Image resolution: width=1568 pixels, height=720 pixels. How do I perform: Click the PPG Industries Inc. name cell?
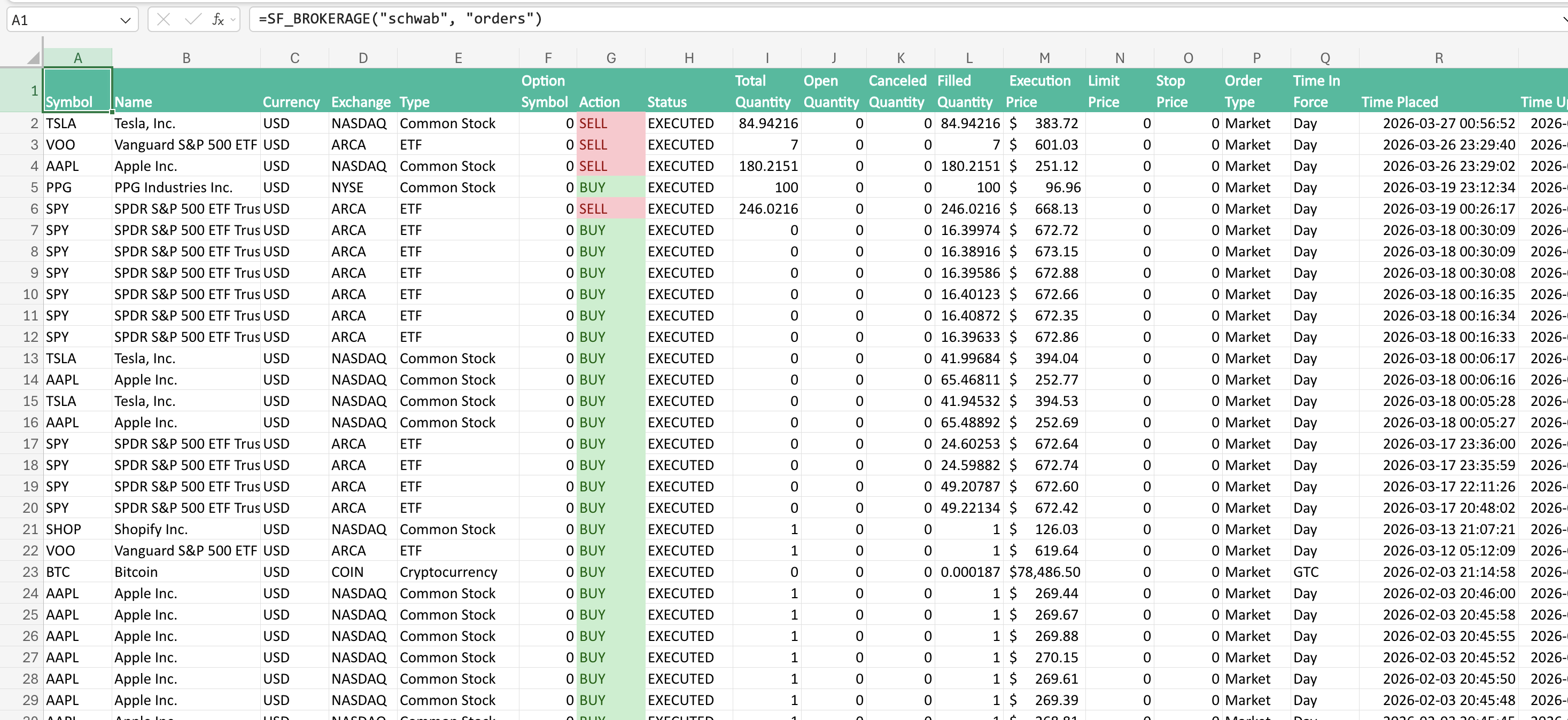click(x=187, y=187)
